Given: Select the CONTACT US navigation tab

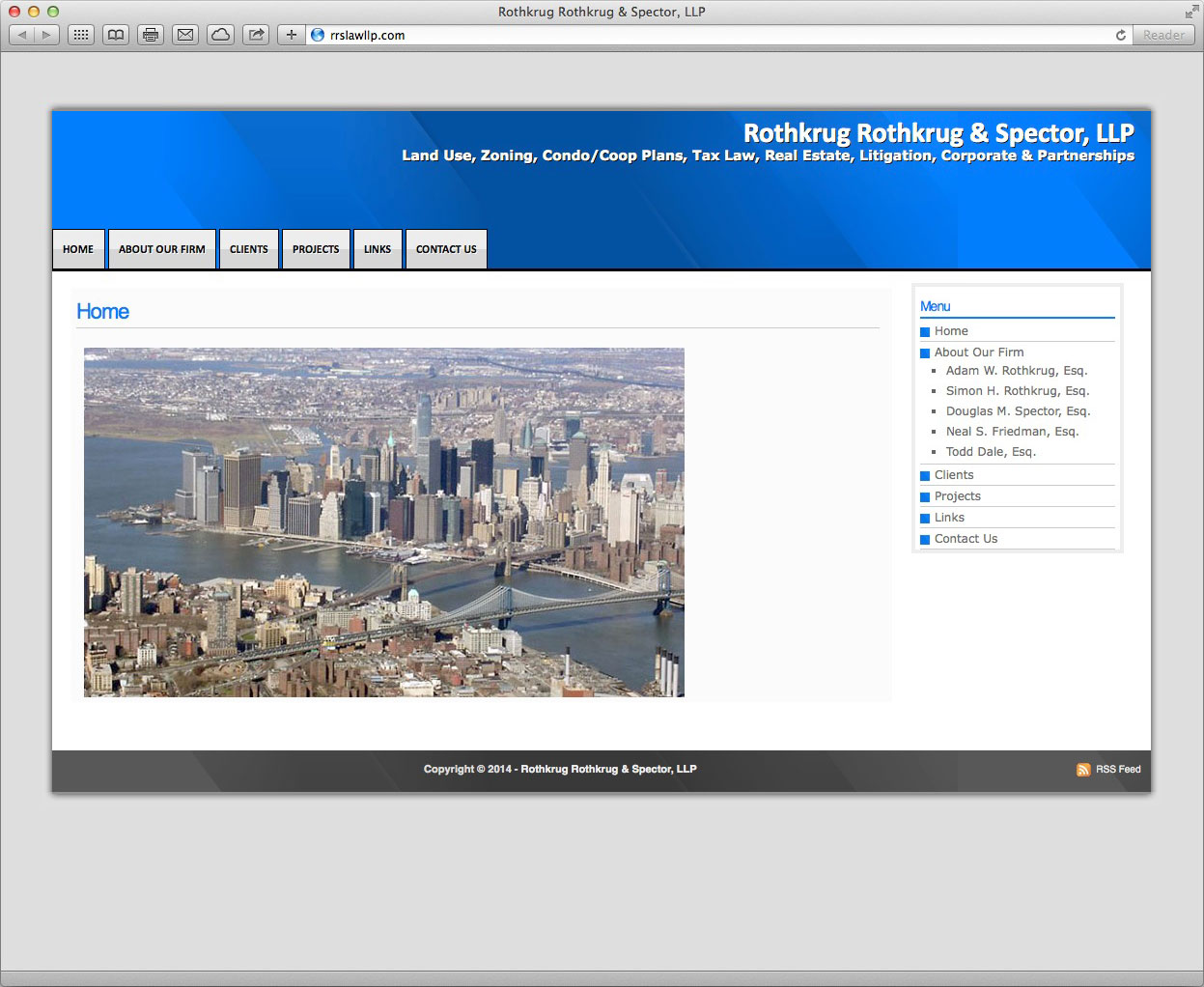Looking at the screenshot, I should tap(446, 249).
